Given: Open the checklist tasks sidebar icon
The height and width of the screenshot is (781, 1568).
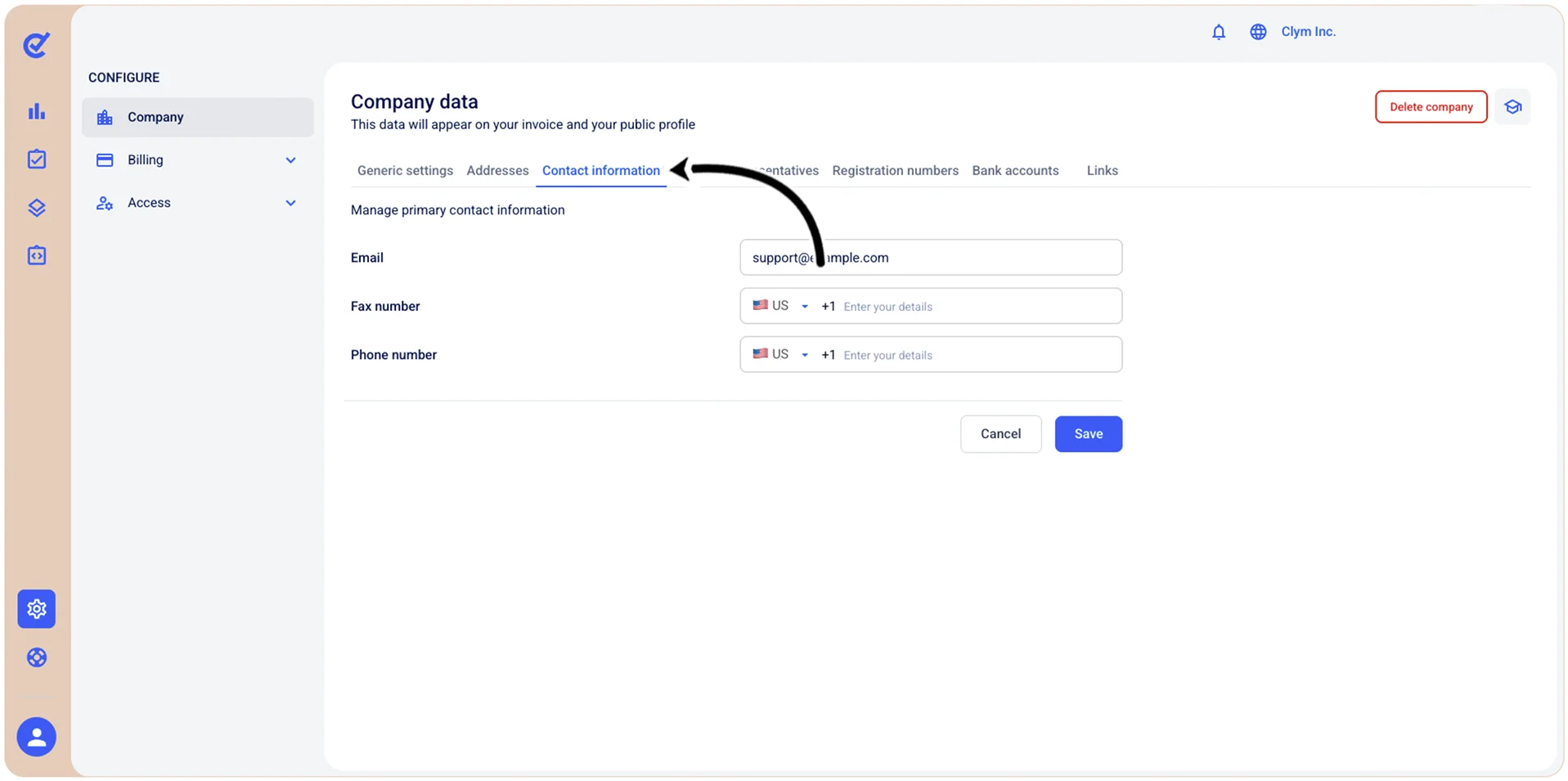Looking at the screenshot, I should pos(37,159).
